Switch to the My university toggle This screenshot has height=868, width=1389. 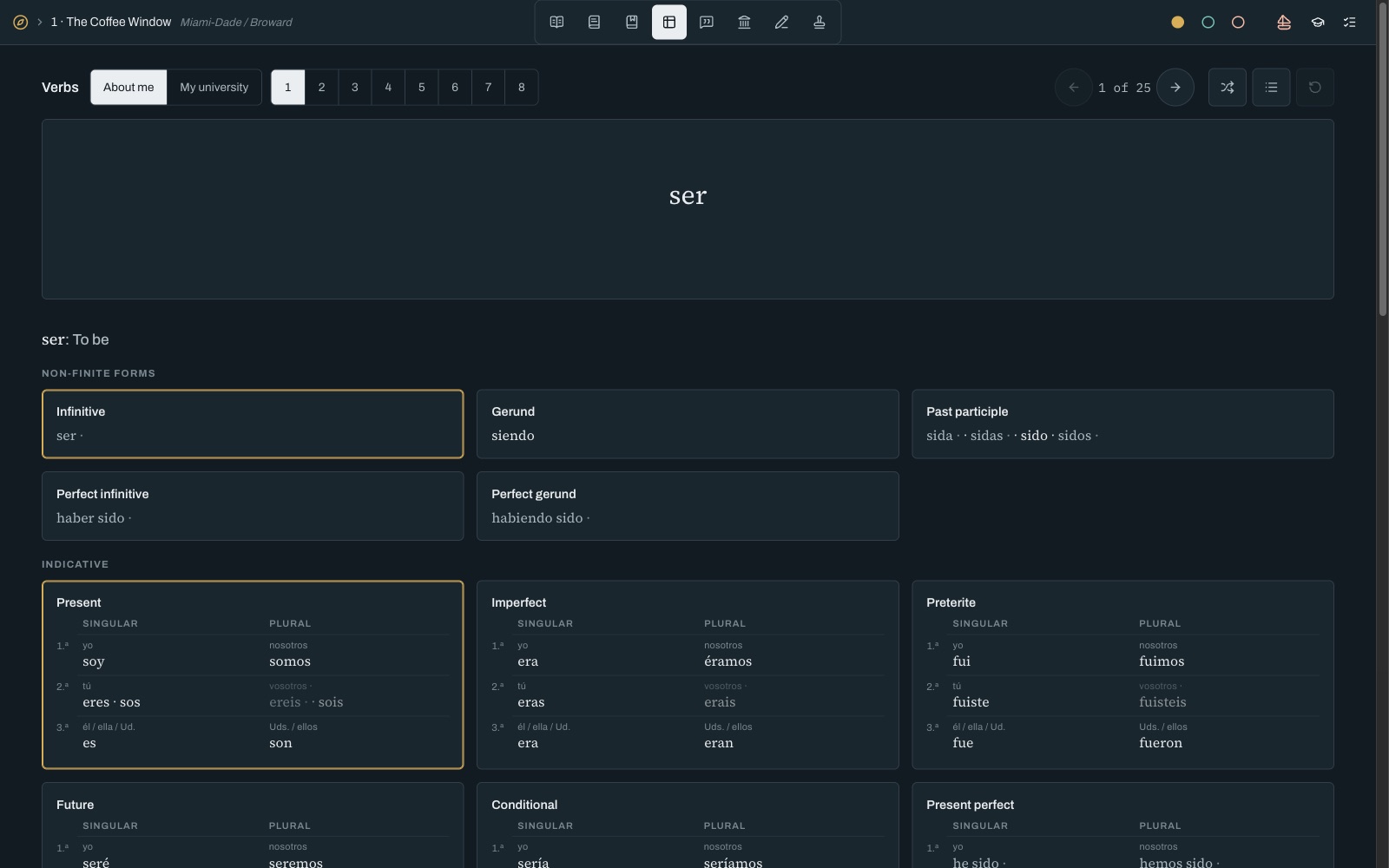[x=214, y=87]
